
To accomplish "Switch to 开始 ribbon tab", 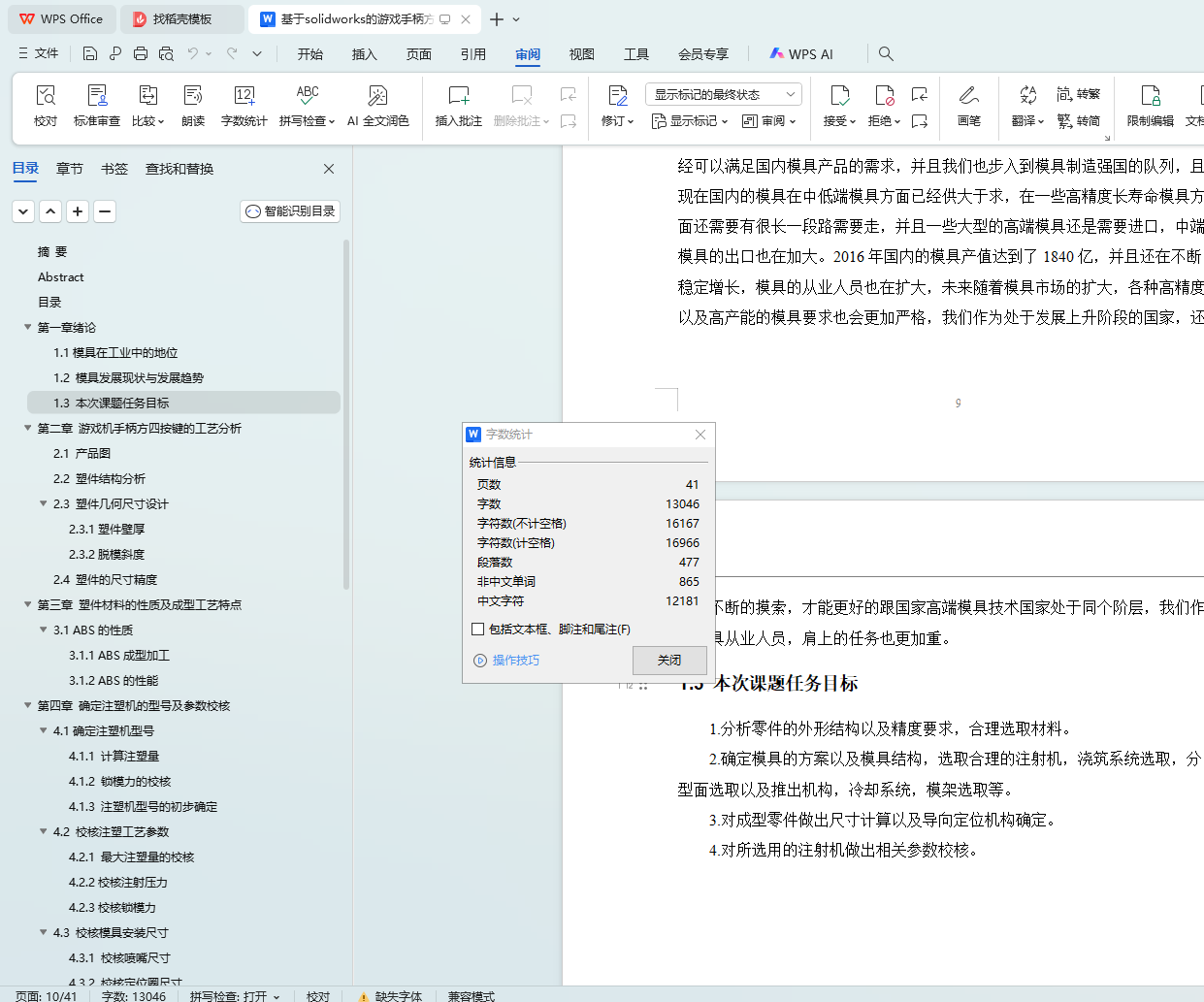I will [310, 54].
